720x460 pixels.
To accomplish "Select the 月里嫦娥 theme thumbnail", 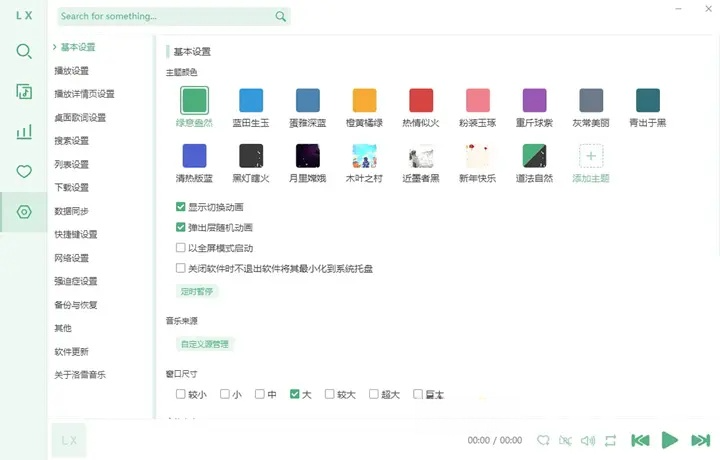I will (x=308, y=156).
